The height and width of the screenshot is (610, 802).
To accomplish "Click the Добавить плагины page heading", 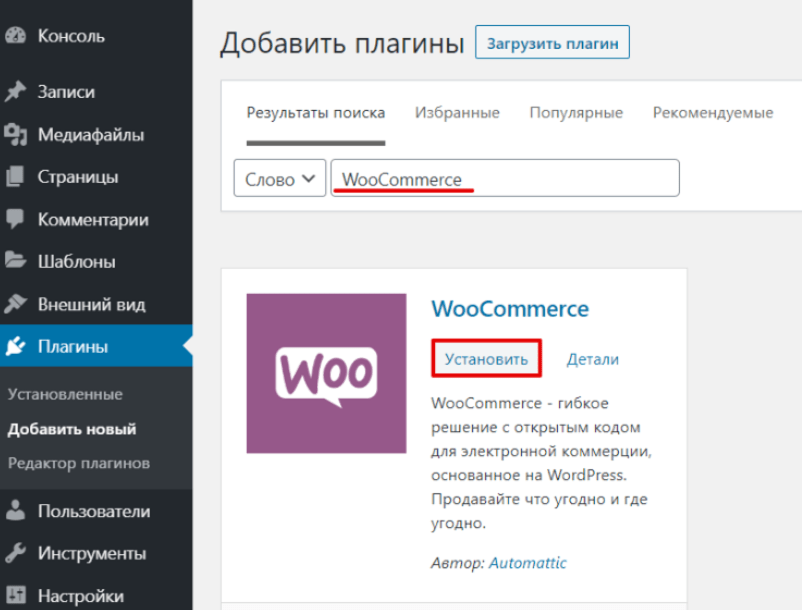I will click(342, 43).
